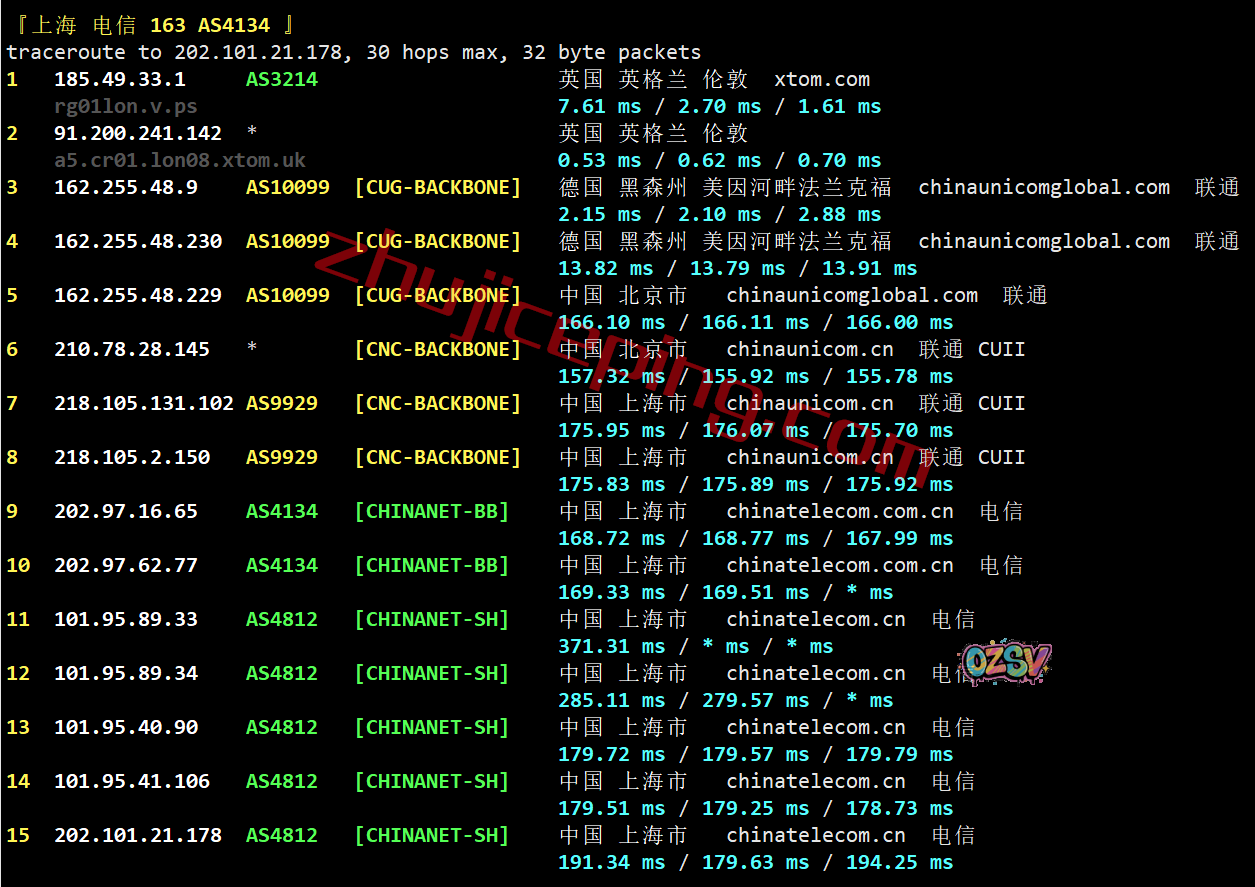
Task: Select IP 162.255.48.9 on hop 3
Action: (126, 188)
